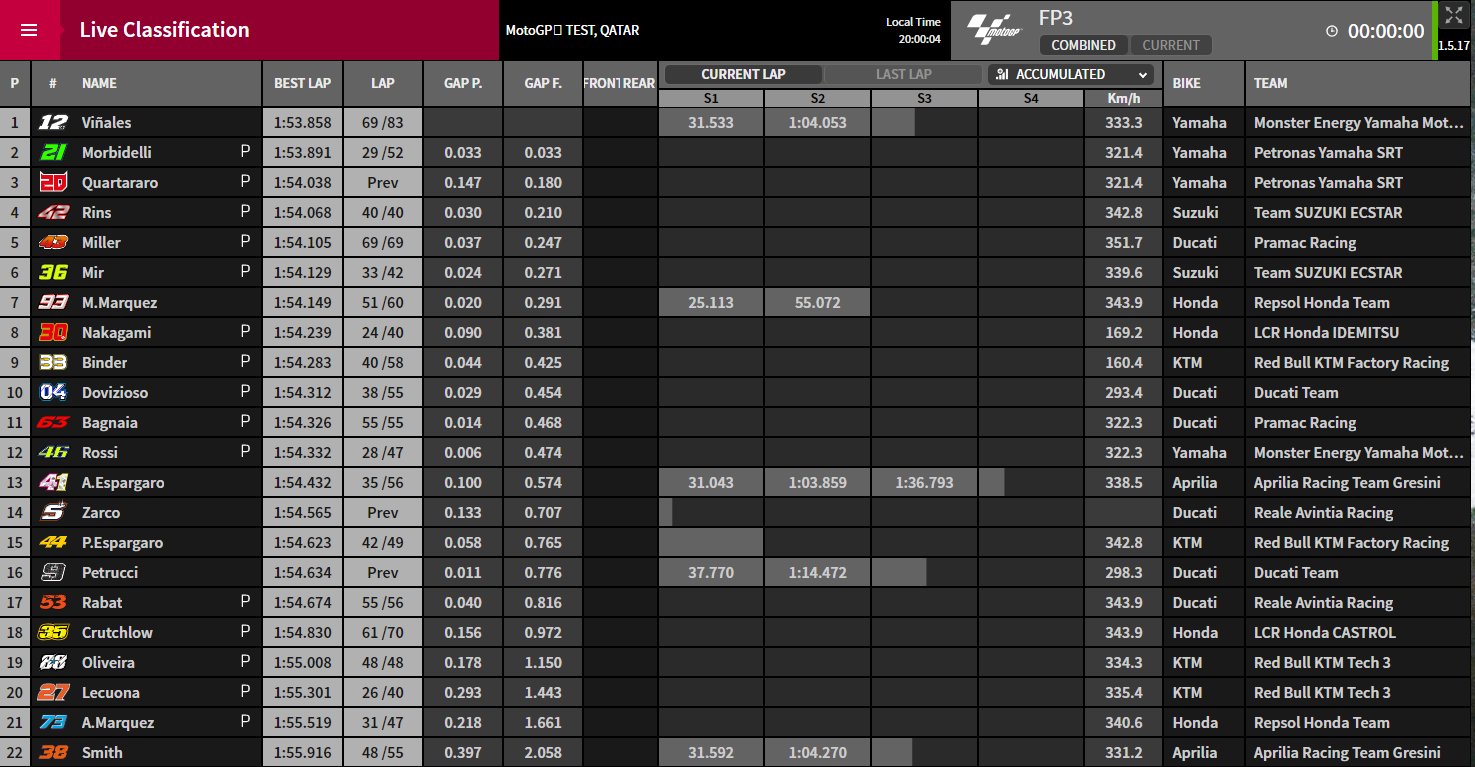The image size is (1475, 767).
Task: Click Quartararo number 20 badge
Action: coord(52,182)
